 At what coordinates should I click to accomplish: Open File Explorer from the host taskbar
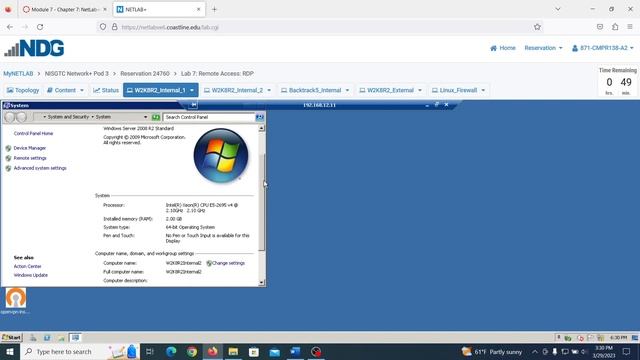(233, 351)
